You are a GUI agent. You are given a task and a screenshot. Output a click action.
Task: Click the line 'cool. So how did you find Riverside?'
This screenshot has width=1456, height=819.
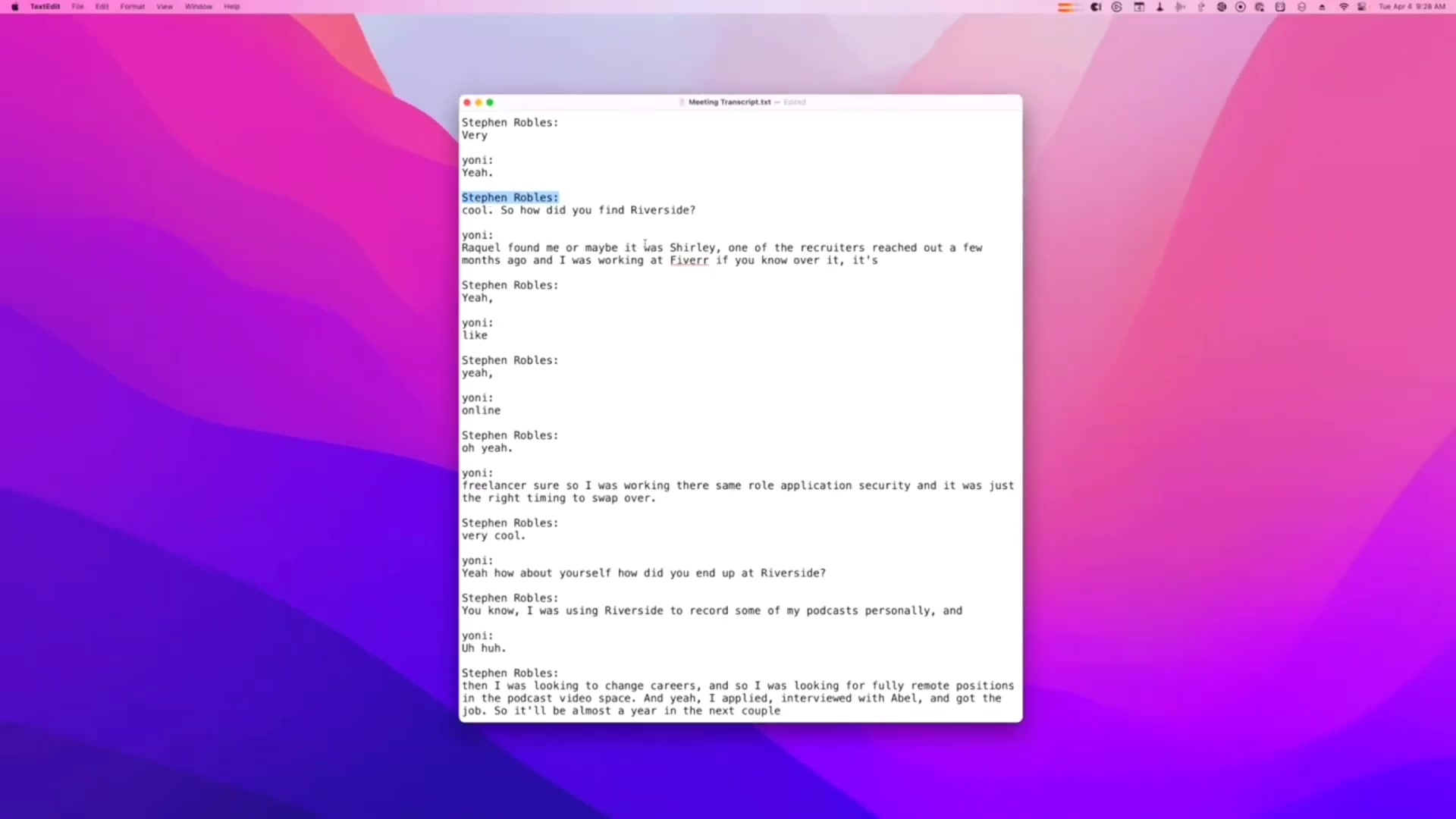(579, 210)
